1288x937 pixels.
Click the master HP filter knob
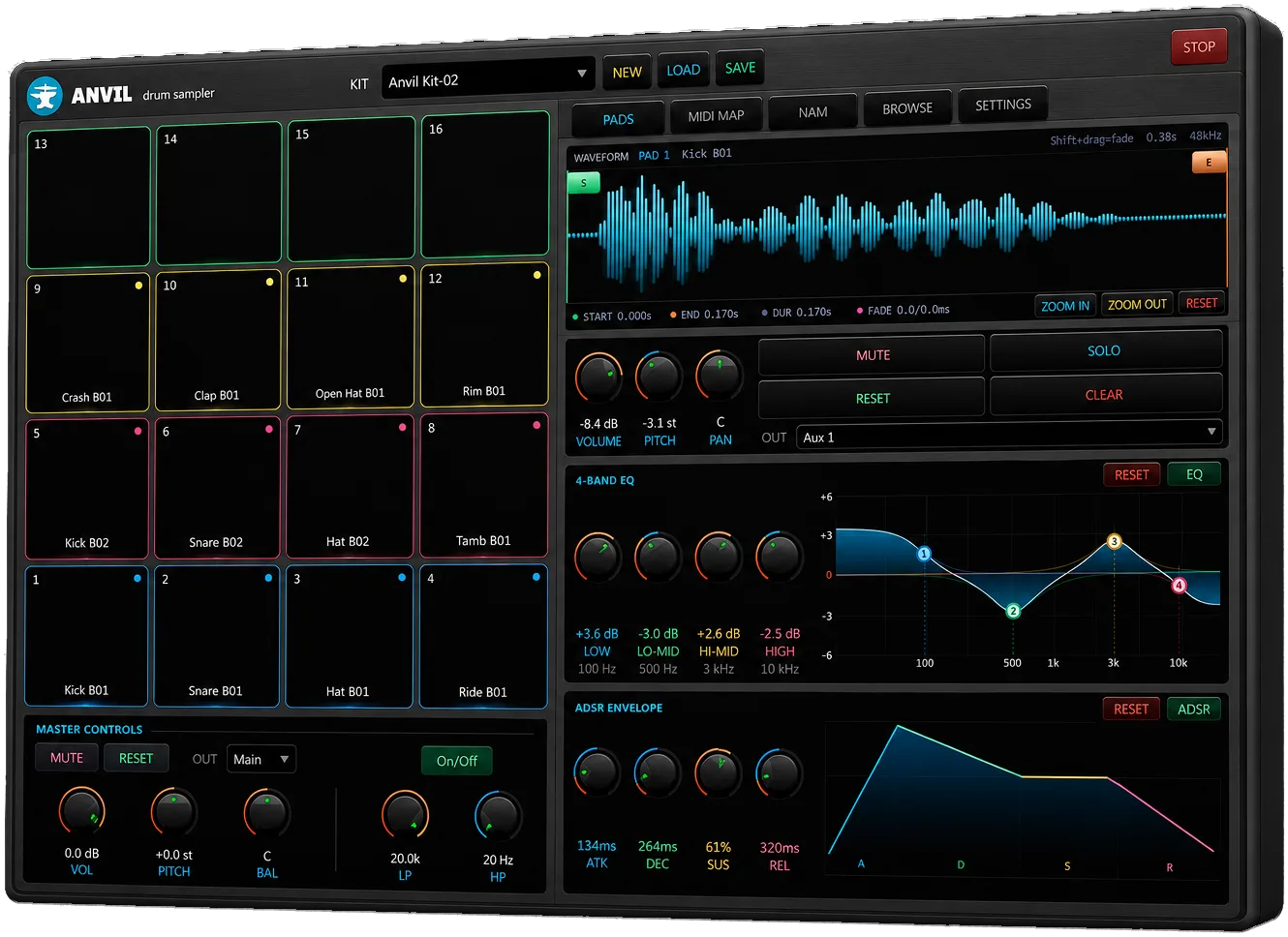(498, 816)
